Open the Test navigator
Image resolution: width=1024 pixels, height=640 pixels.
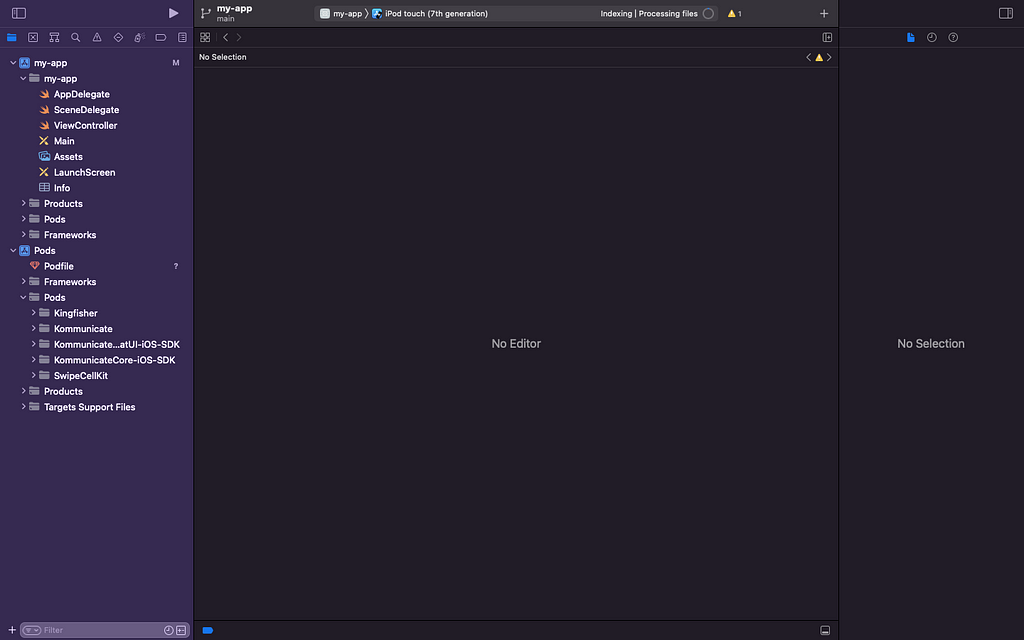118,37
